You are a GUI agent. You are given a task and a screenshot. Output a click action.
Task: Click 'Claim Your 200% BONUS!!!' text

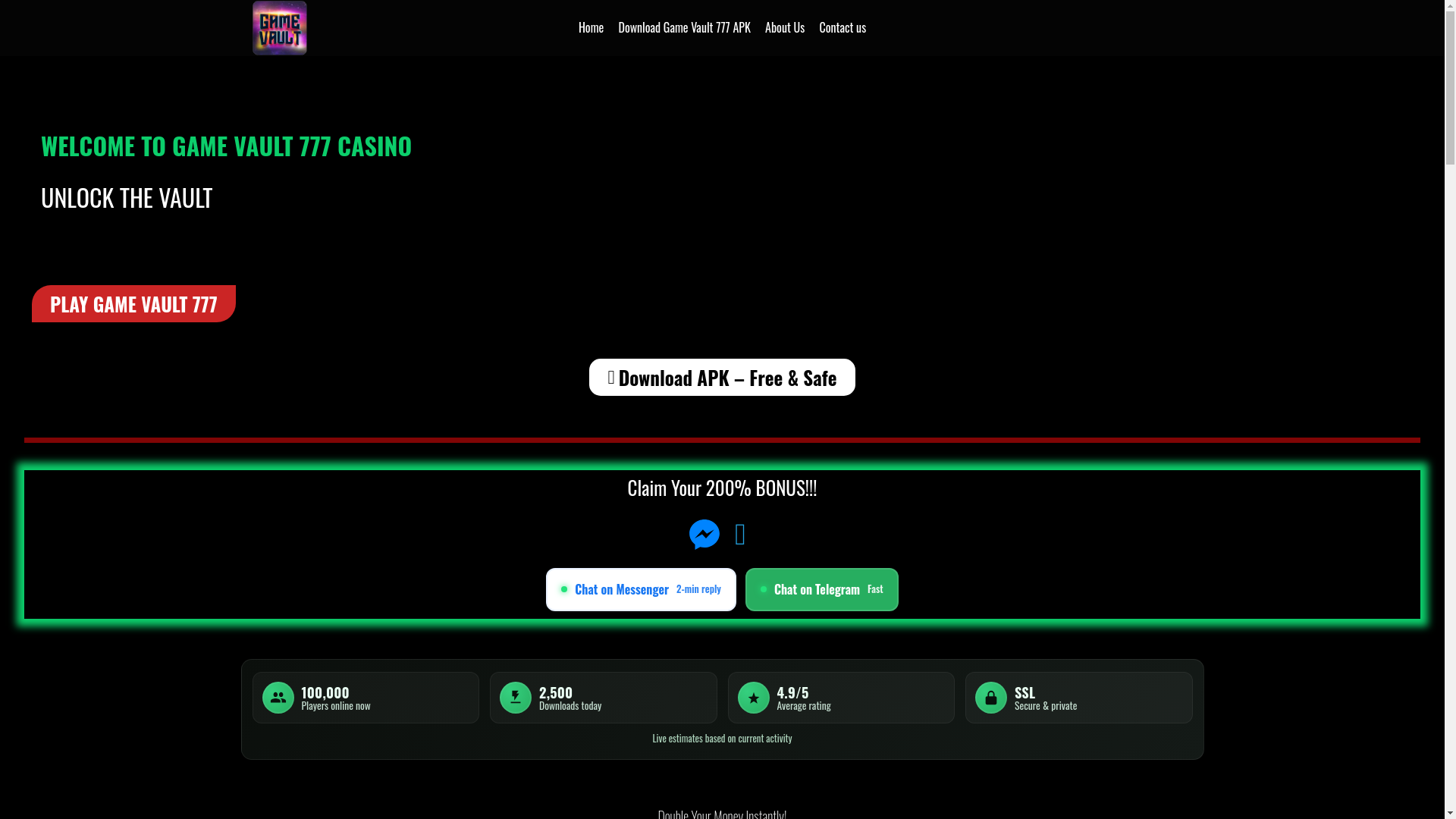tap(722, 488)
